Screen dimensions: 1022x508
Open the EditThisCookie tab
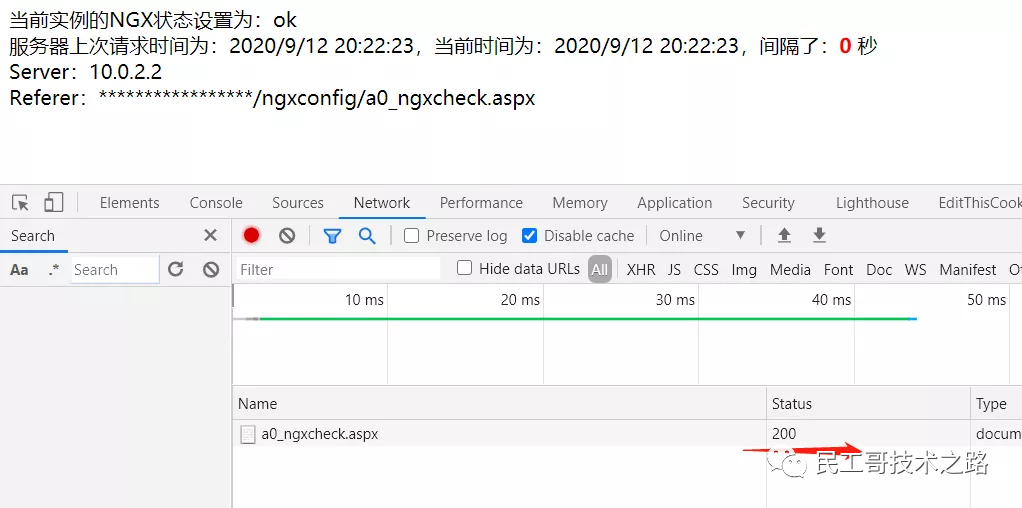(x=980, y=203)
